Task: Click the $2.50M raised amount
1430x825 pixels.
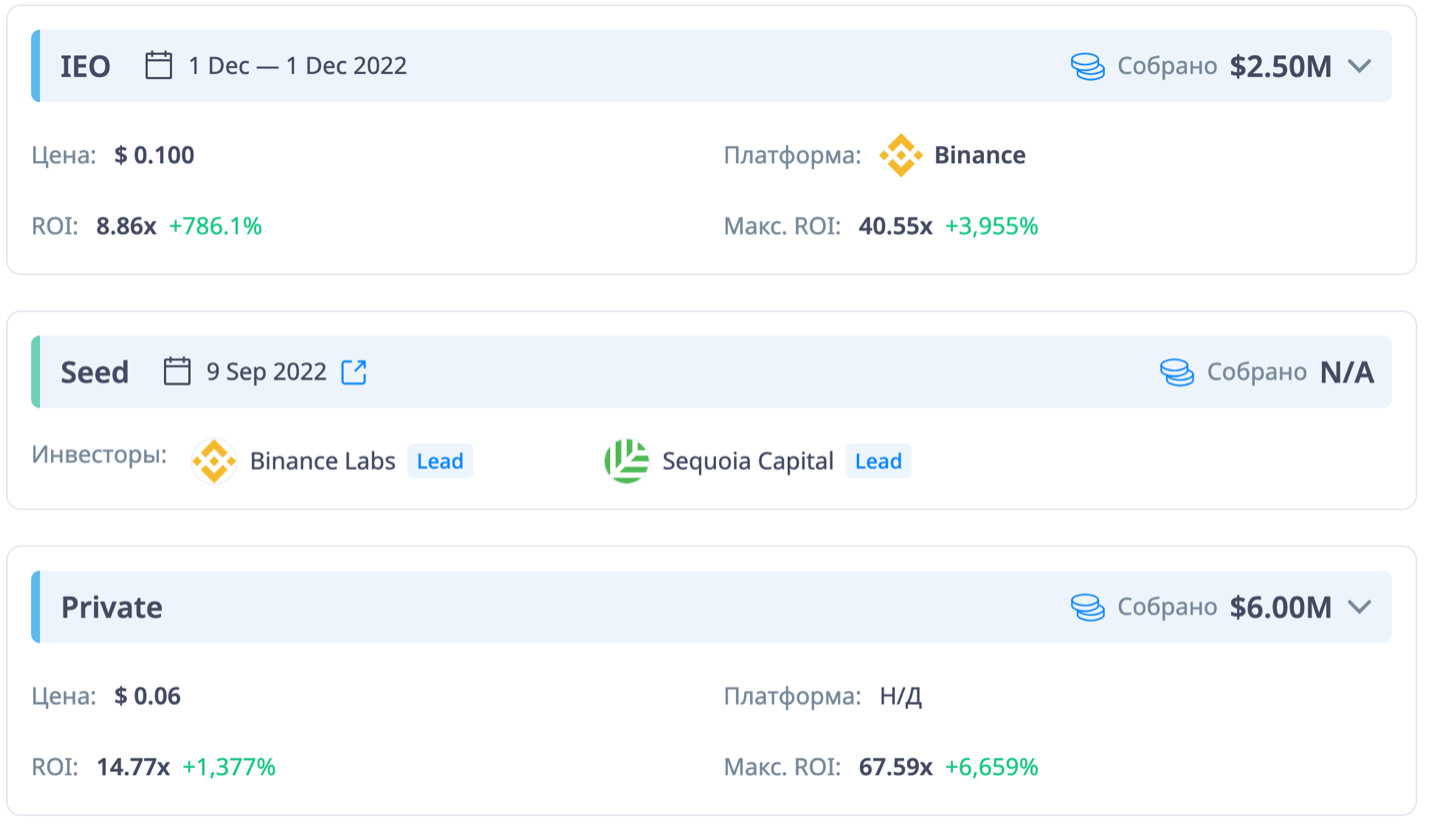Action: [1280, 66]
